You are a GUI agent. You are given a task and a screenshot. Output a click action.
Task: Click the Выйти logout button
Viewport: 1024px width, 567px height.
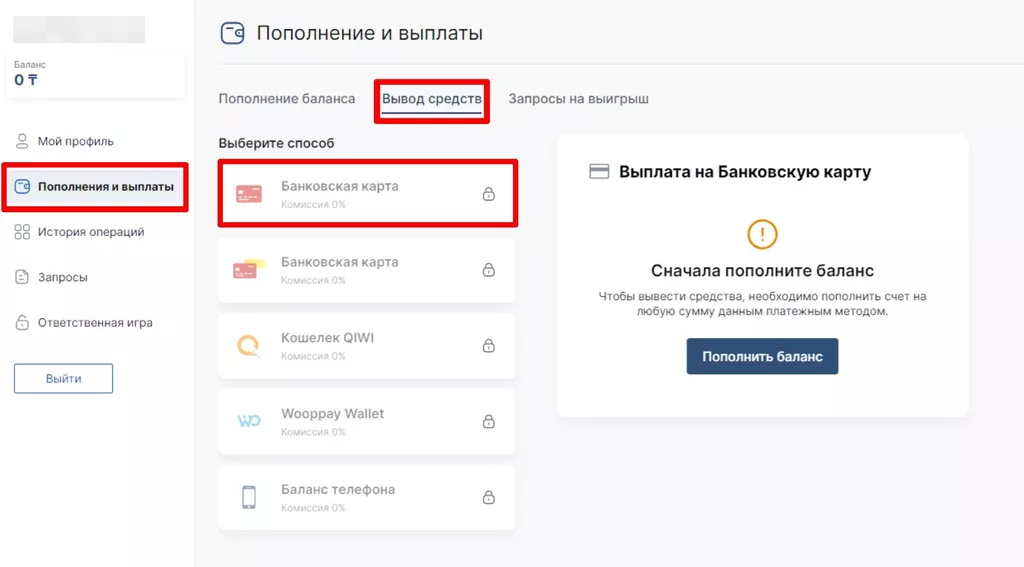coord(63,379)
